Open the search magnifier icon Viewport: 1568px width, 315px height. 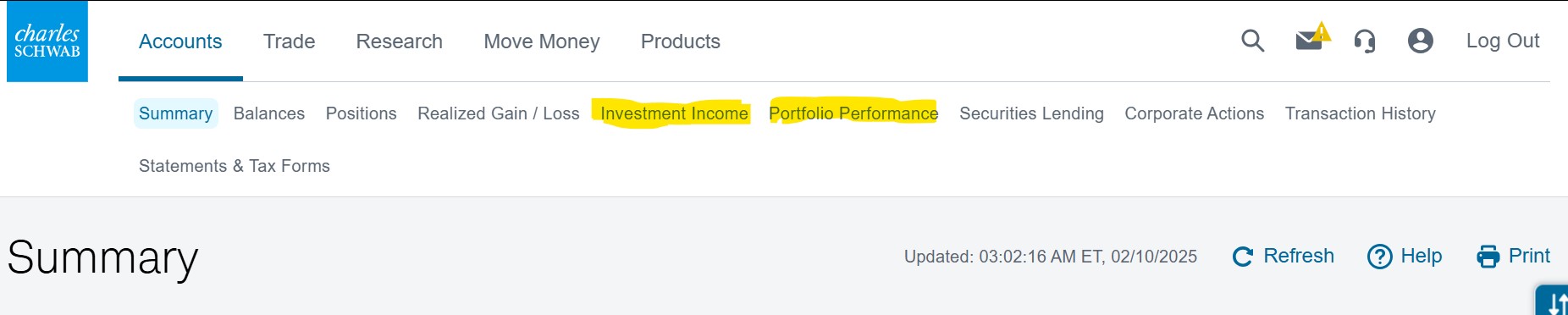click(x=1252, y=41)
